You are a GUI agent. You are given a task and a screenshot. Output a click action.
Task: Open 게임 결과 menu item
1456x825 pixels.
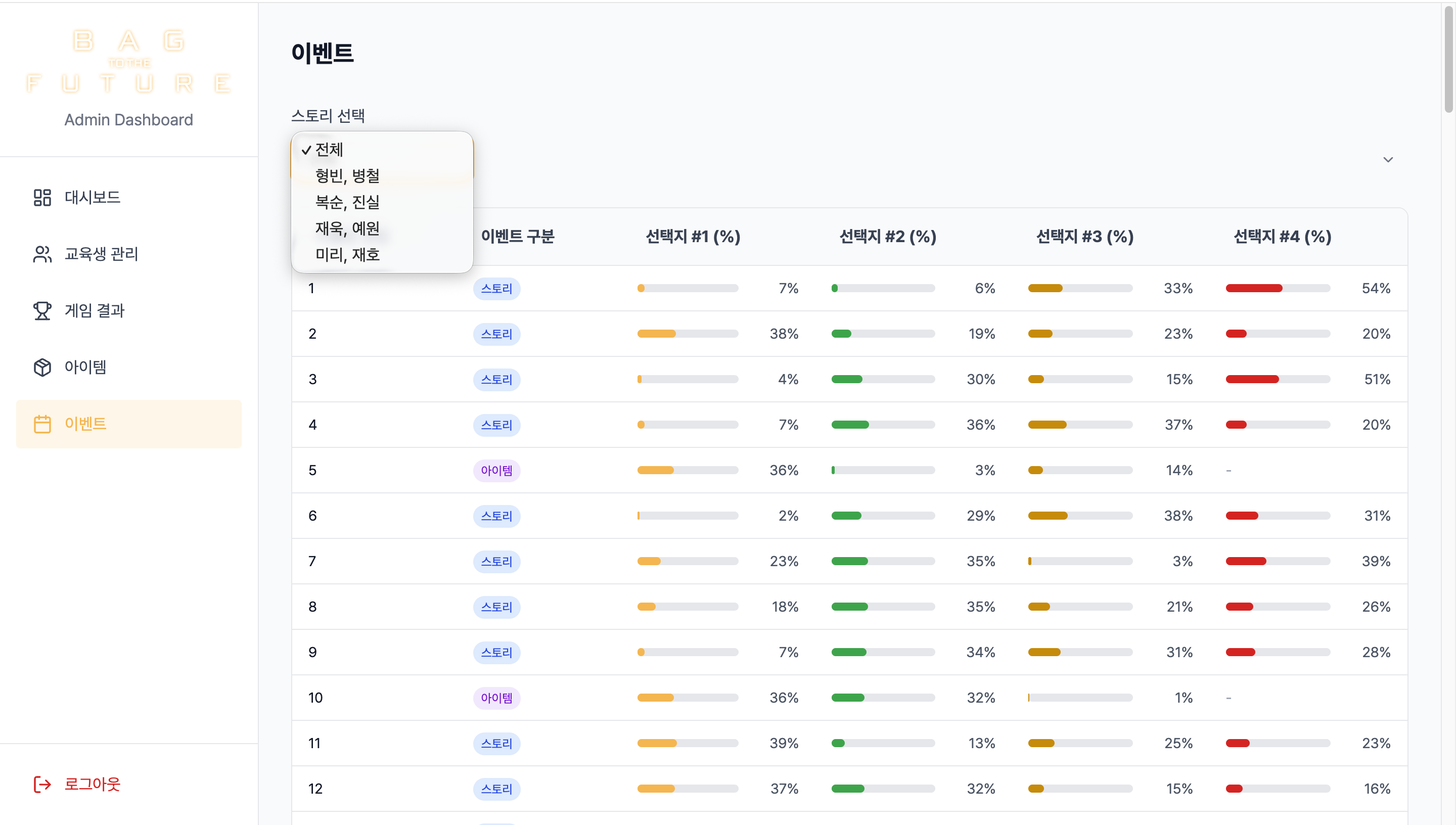click(x=94, y=310)
